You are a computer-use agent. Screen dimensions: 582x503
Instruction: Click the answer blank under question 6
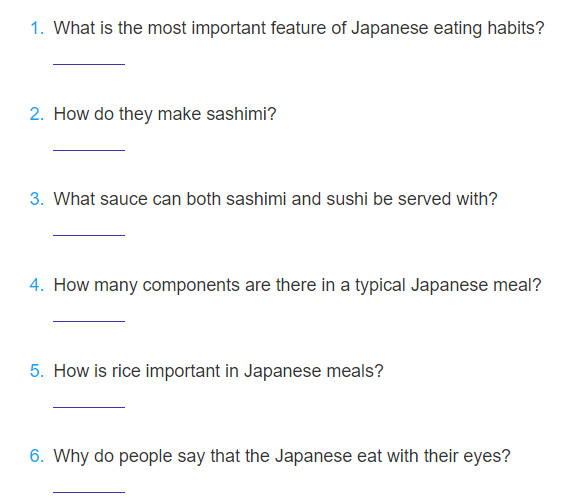tap(89, 487)
